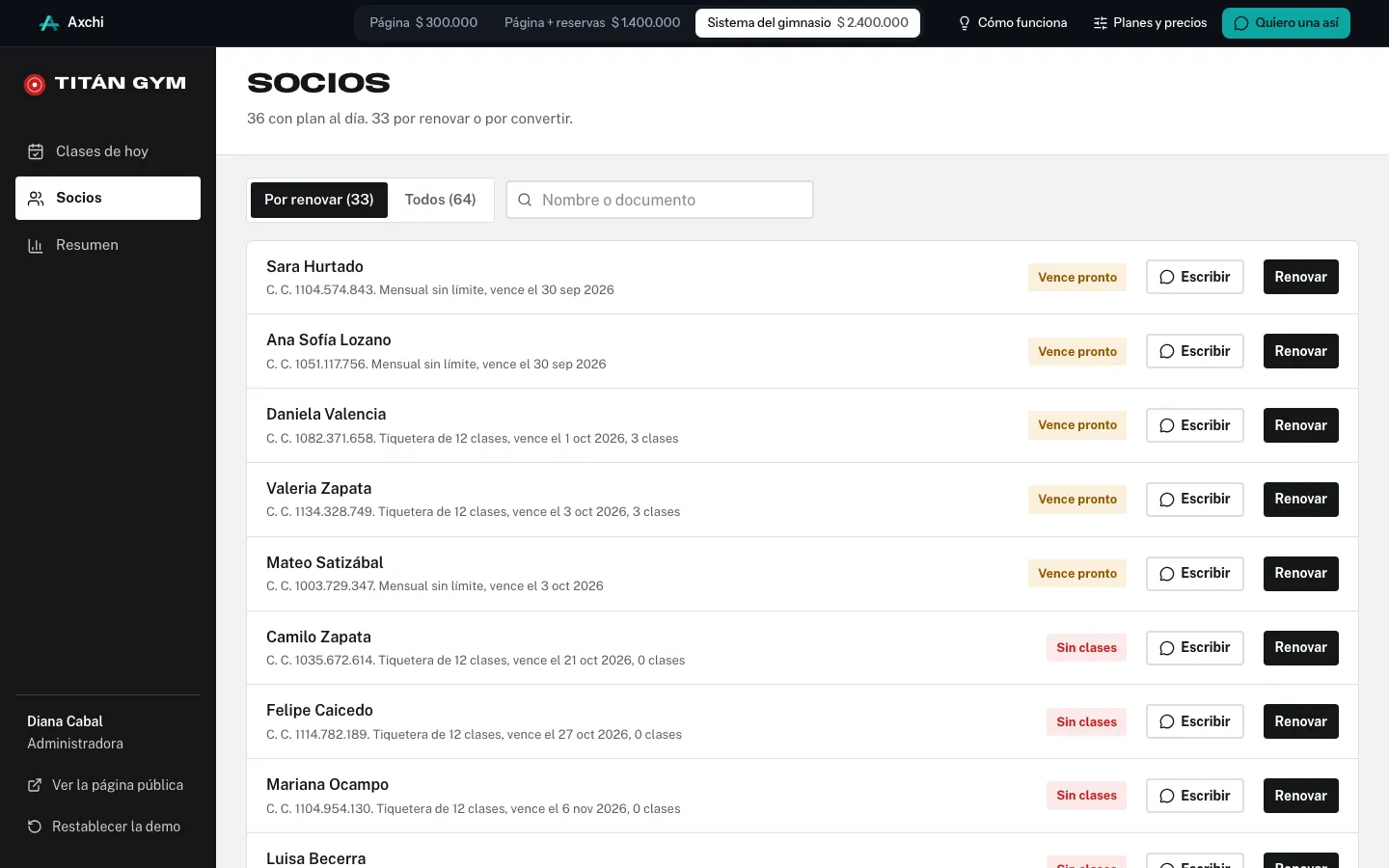Click the Axchi logo icon
This screenshot has width=1389, height=868.
click(x=49, y=23)
